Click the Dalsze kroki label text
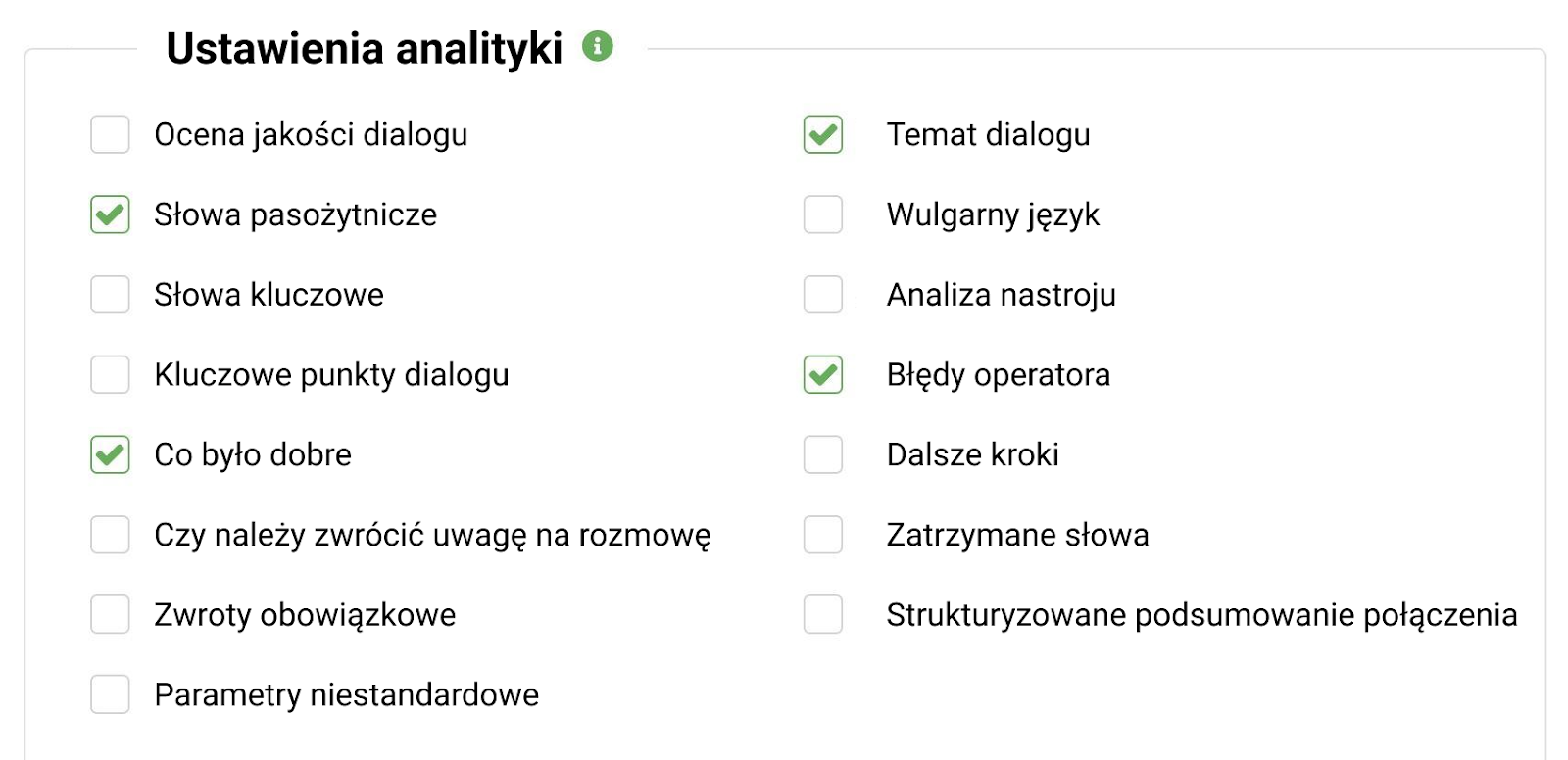 (972, 454)
